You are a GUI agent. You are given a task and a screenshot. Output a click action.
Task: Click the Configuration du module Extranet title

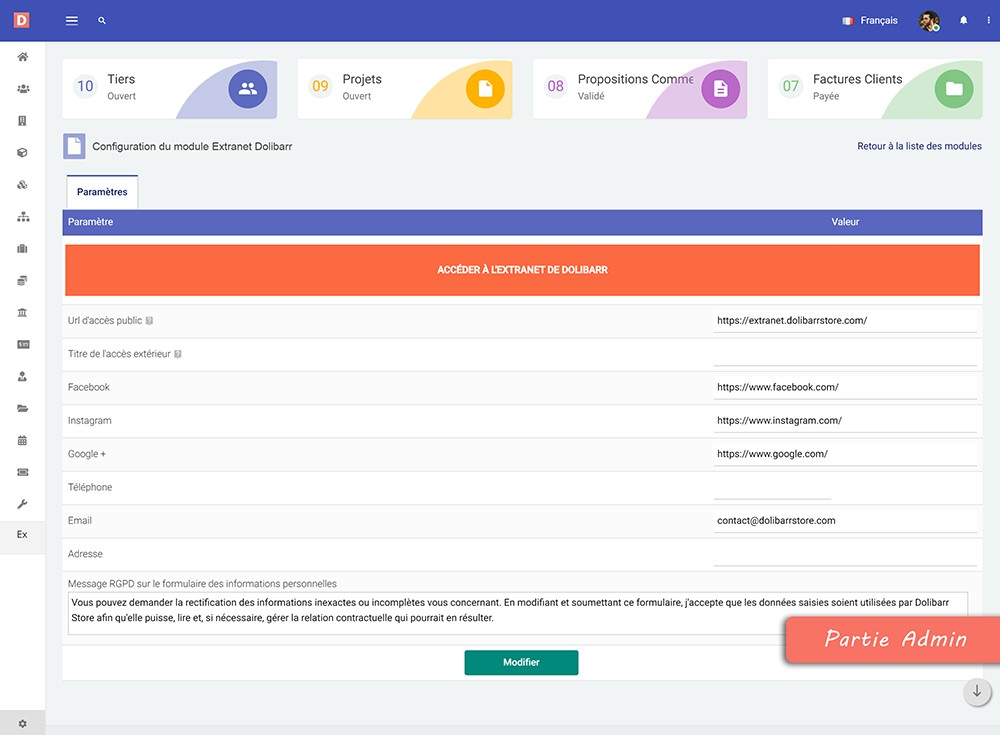192,146
